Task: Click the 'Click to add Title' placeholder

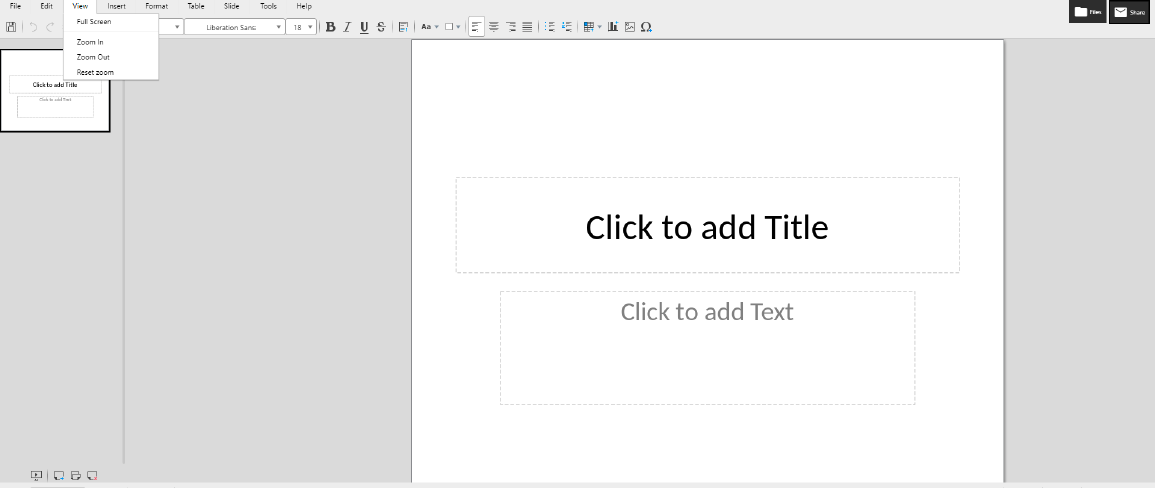Action: coord(707,226)
